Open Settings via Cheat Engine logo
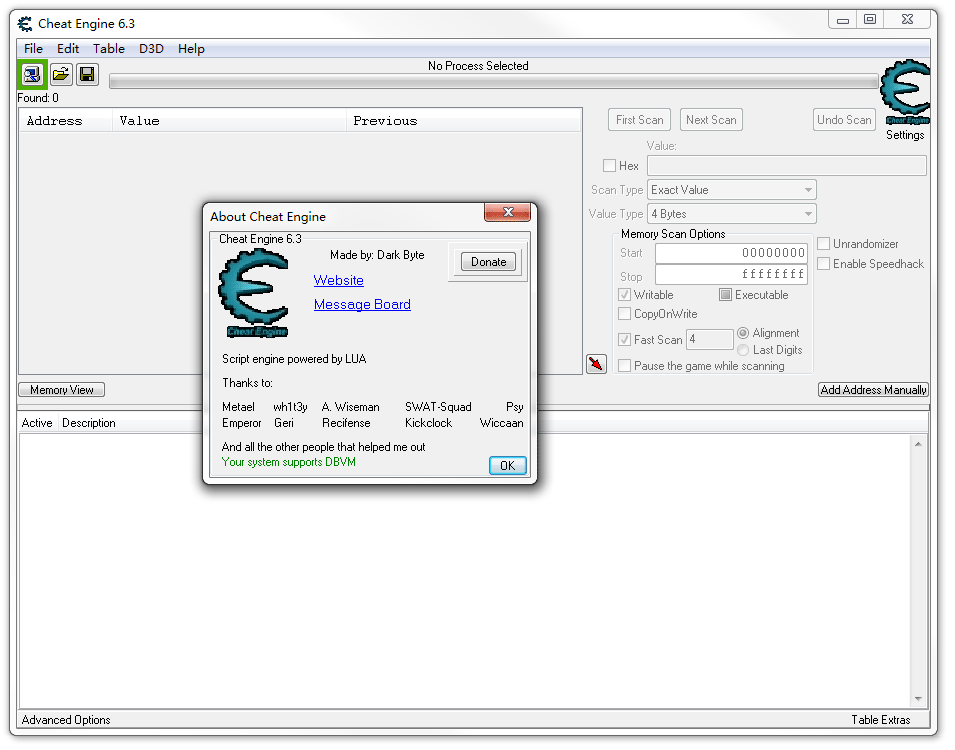Screen dimensions: 955x750 click(904, 94)
